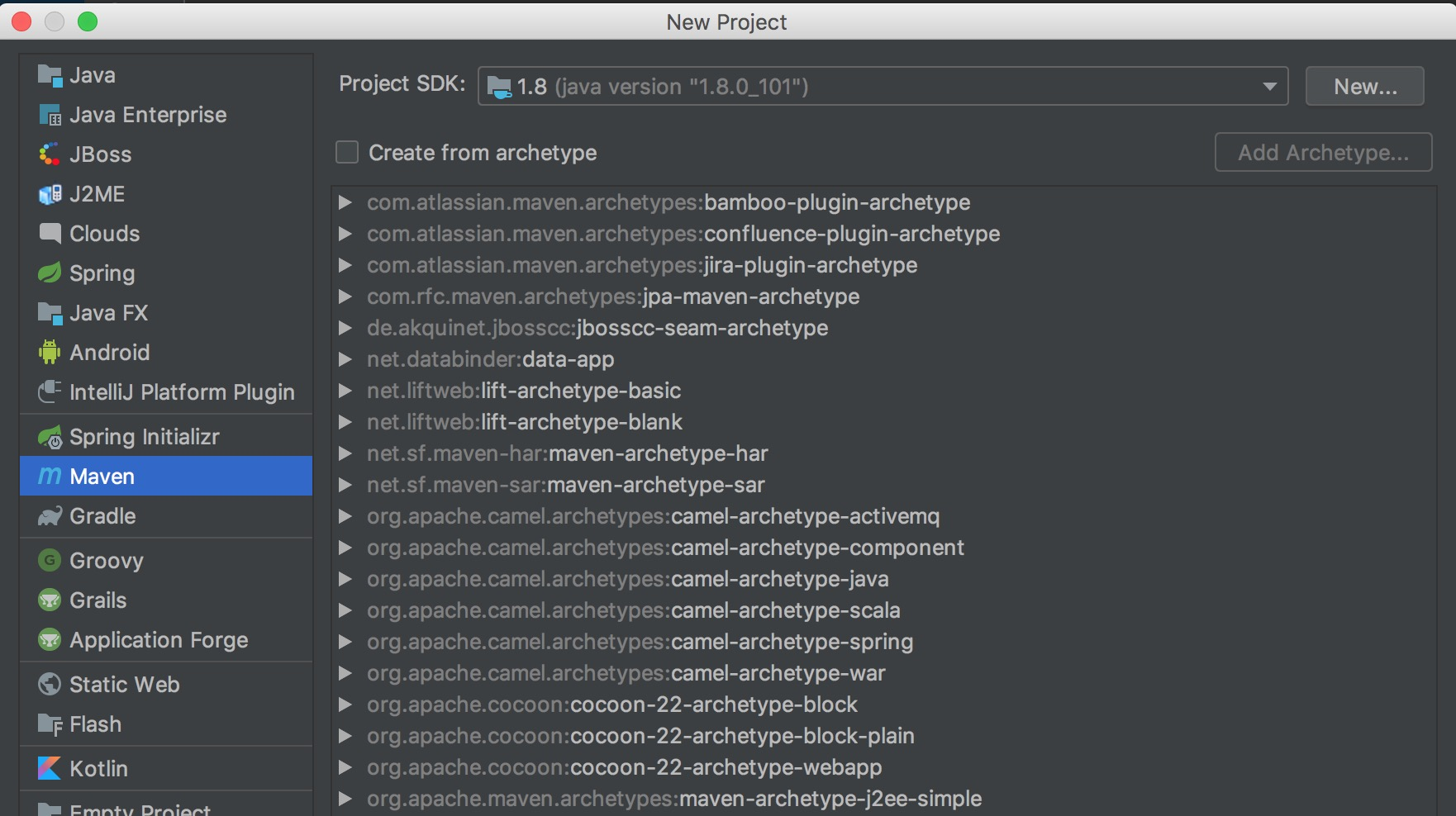Select Application Forge in sidebar
Viewport: 1456px width, 816px height.
pyautogui.click(x=159, y=640)
